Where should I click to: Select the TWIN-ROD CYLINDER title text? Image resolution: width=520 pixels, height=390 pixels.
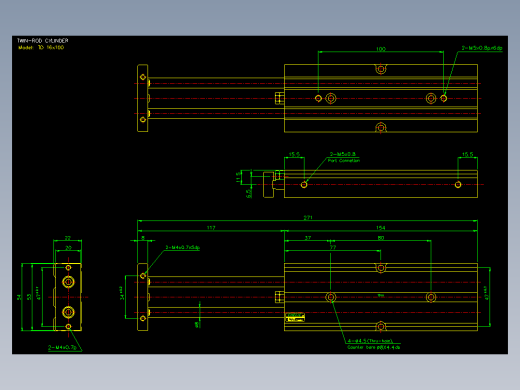[x=42, y=41]
